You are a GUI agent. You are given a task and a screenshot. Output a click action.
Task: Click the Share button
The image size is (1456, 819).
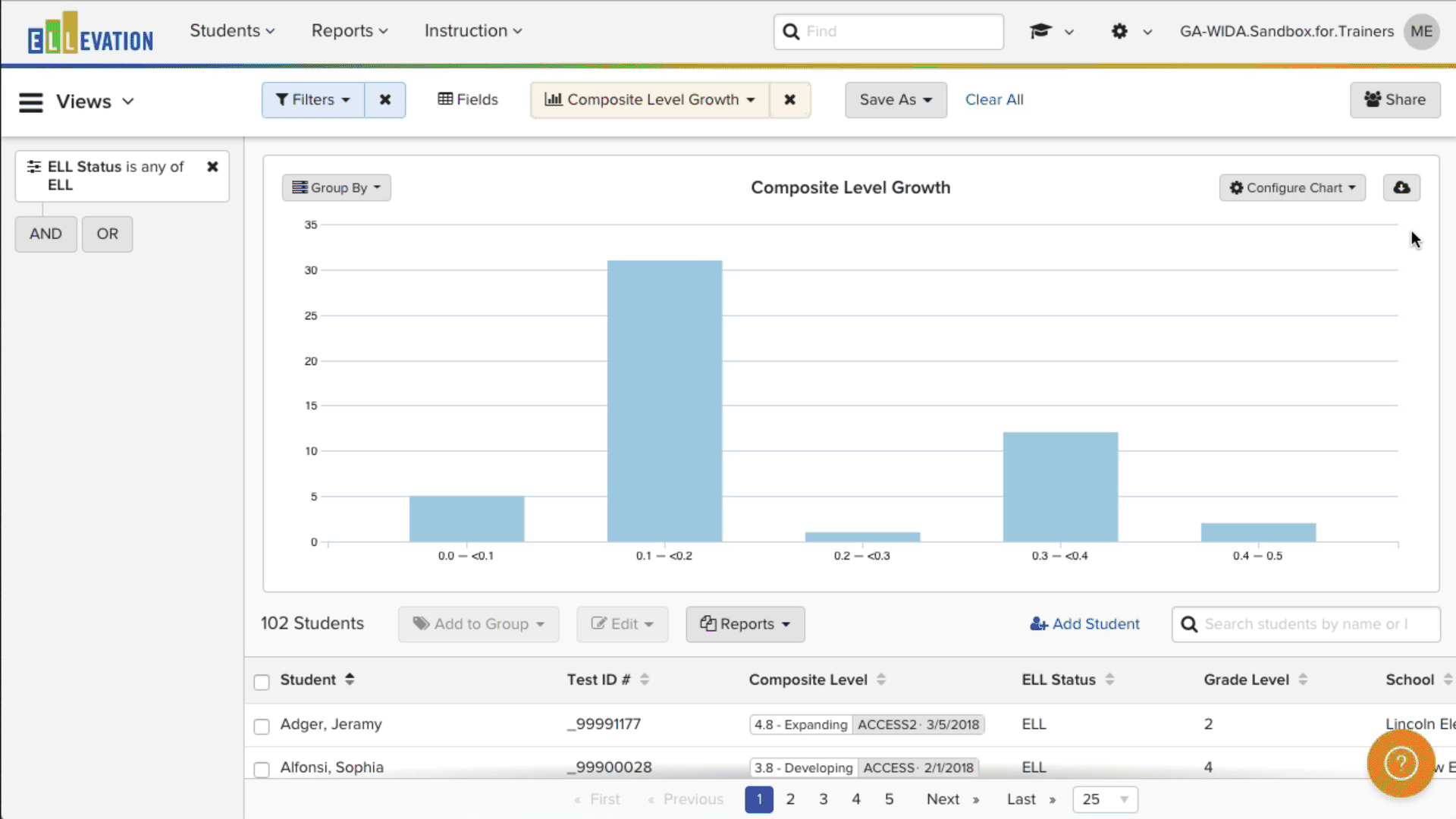1395,100
